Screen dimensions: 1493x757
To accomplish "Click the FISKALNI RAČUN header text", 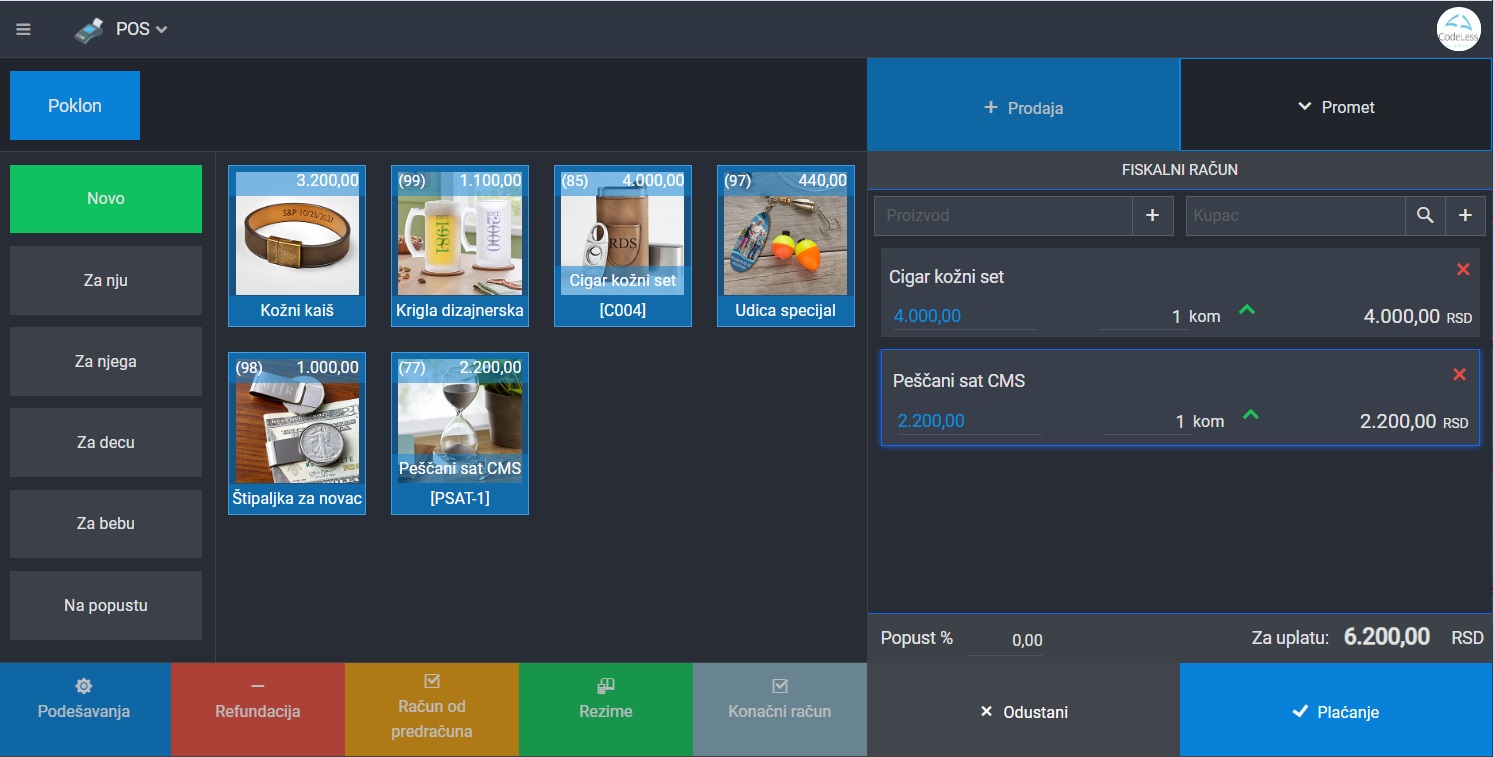I will pos(1180,170).
